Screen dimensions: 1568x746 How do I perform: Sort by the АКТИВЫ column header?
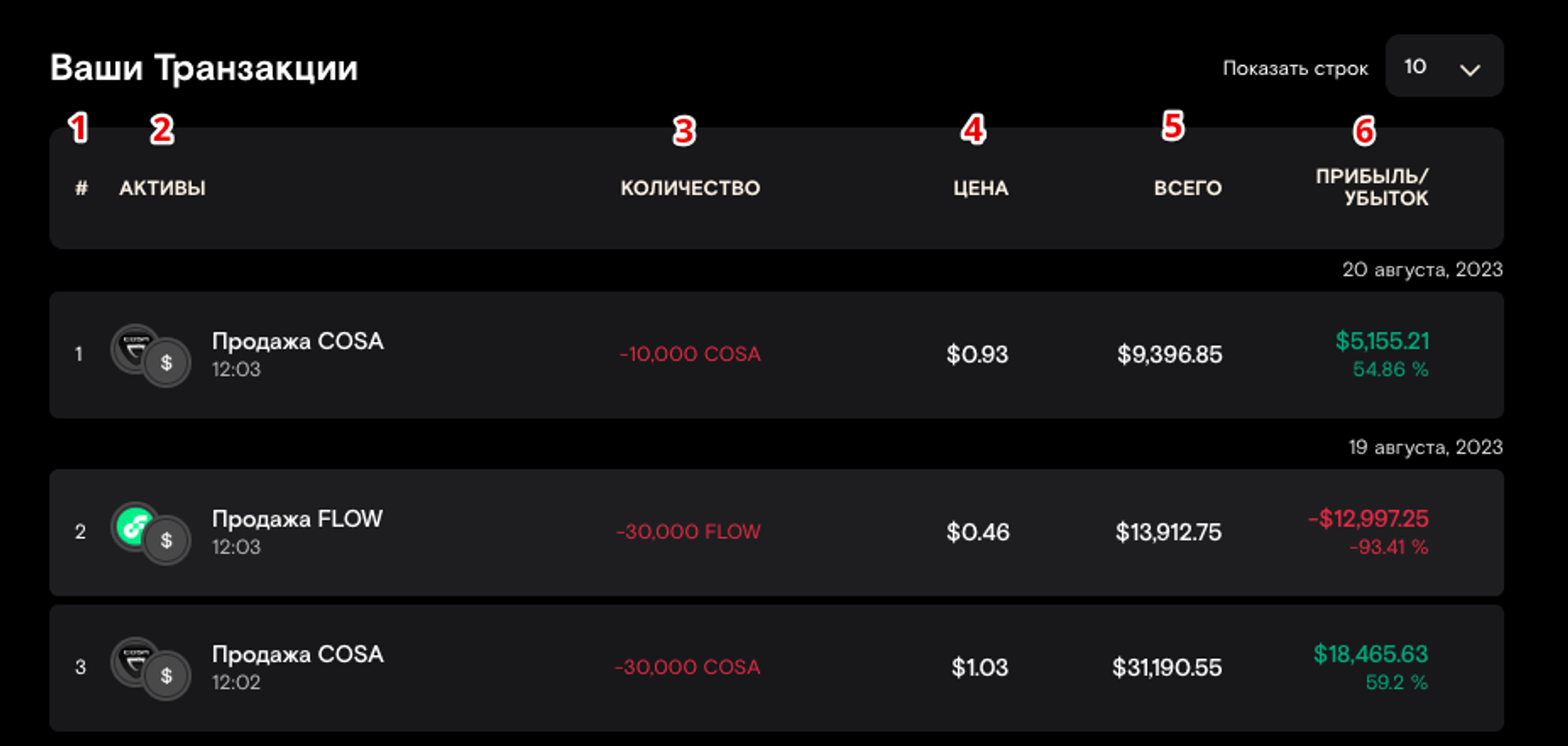[162, 188]
